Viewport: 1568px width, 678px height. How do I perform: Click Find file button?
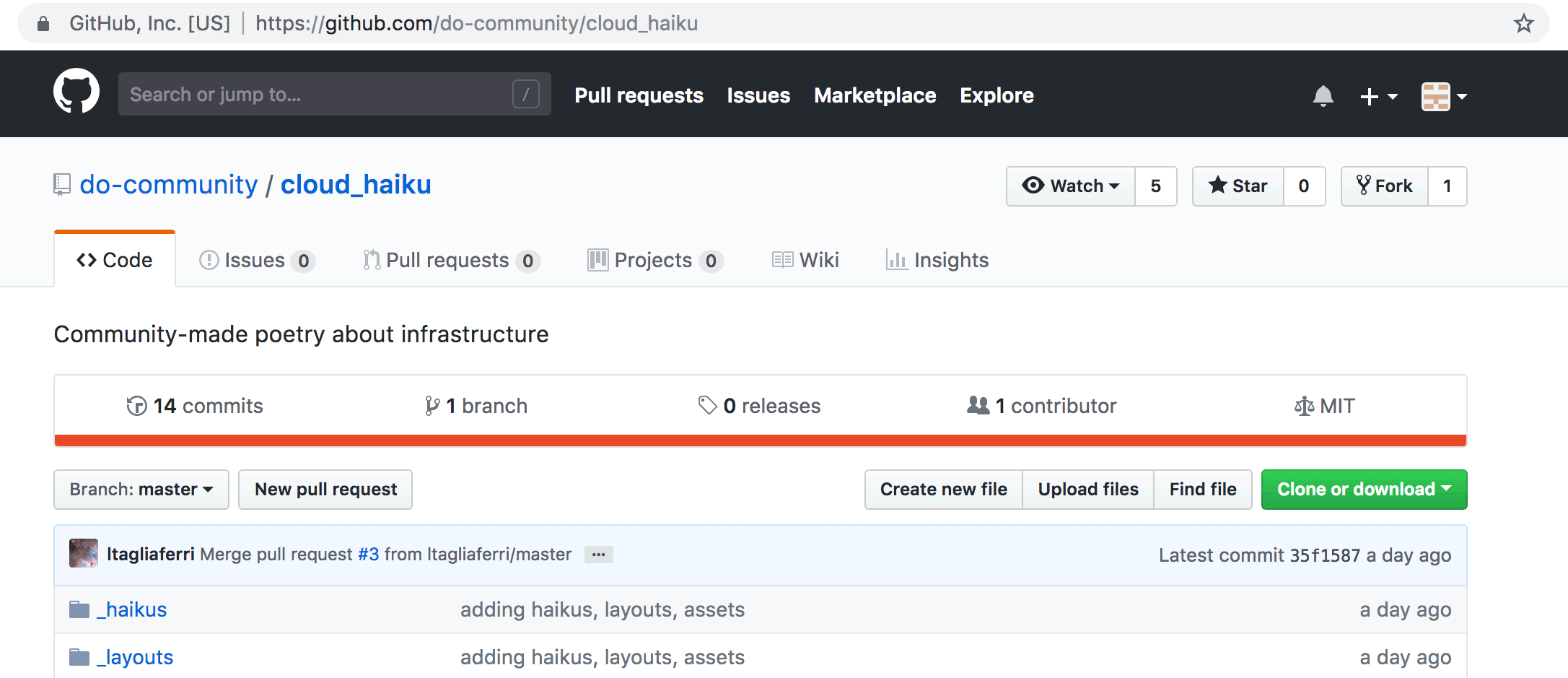pos(1203,490)
